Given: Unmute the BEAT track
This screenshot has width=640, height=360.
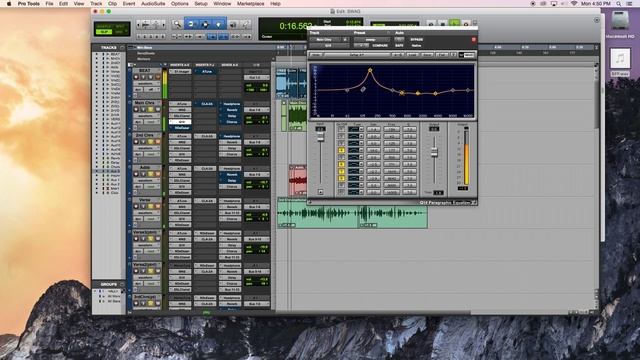Looking at the screenshot, I should pyautogui.click(x=157, y=77).
